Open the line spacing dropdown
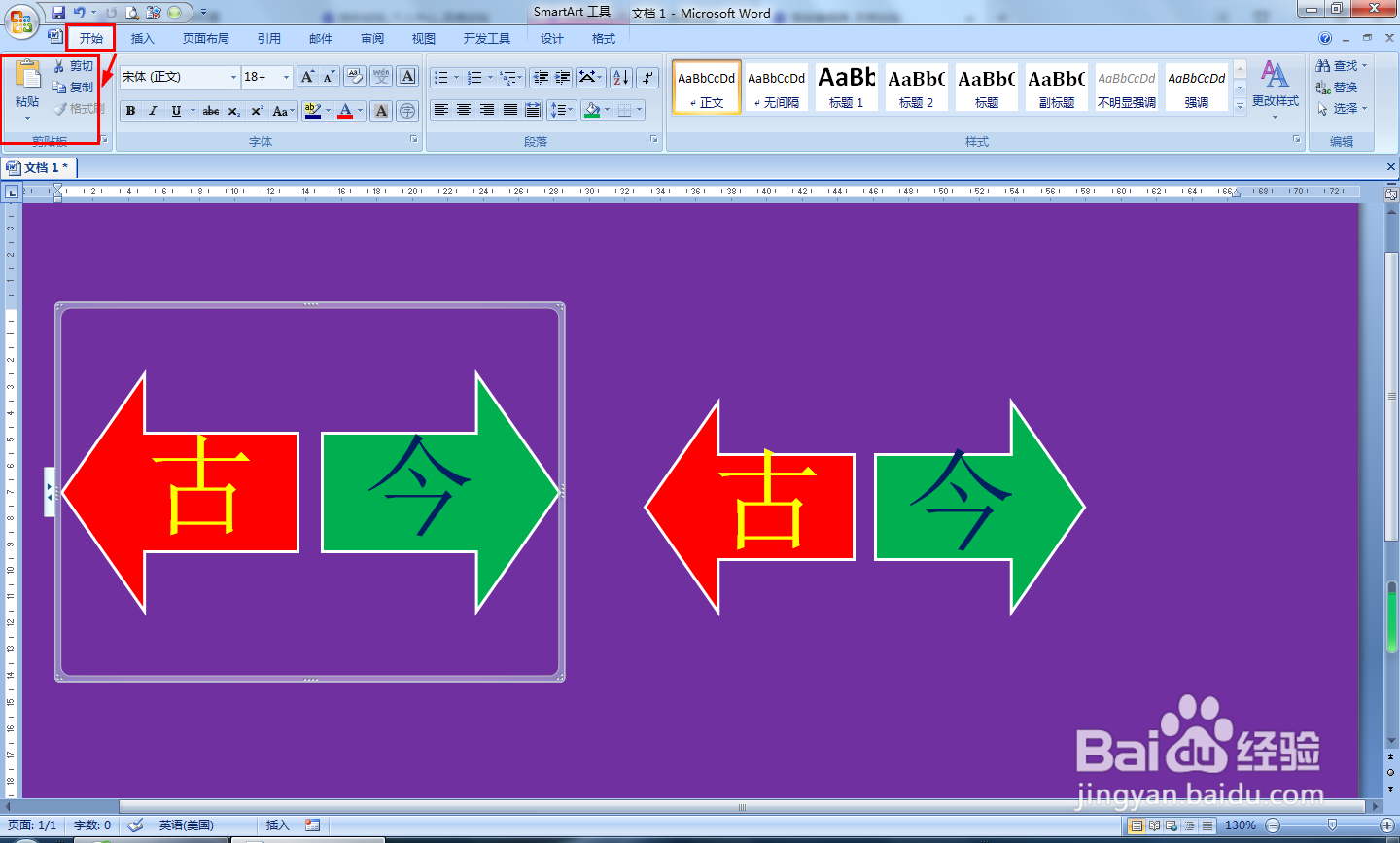The width and height of the screenshot is (1400, 843). (x=562, y=111)
